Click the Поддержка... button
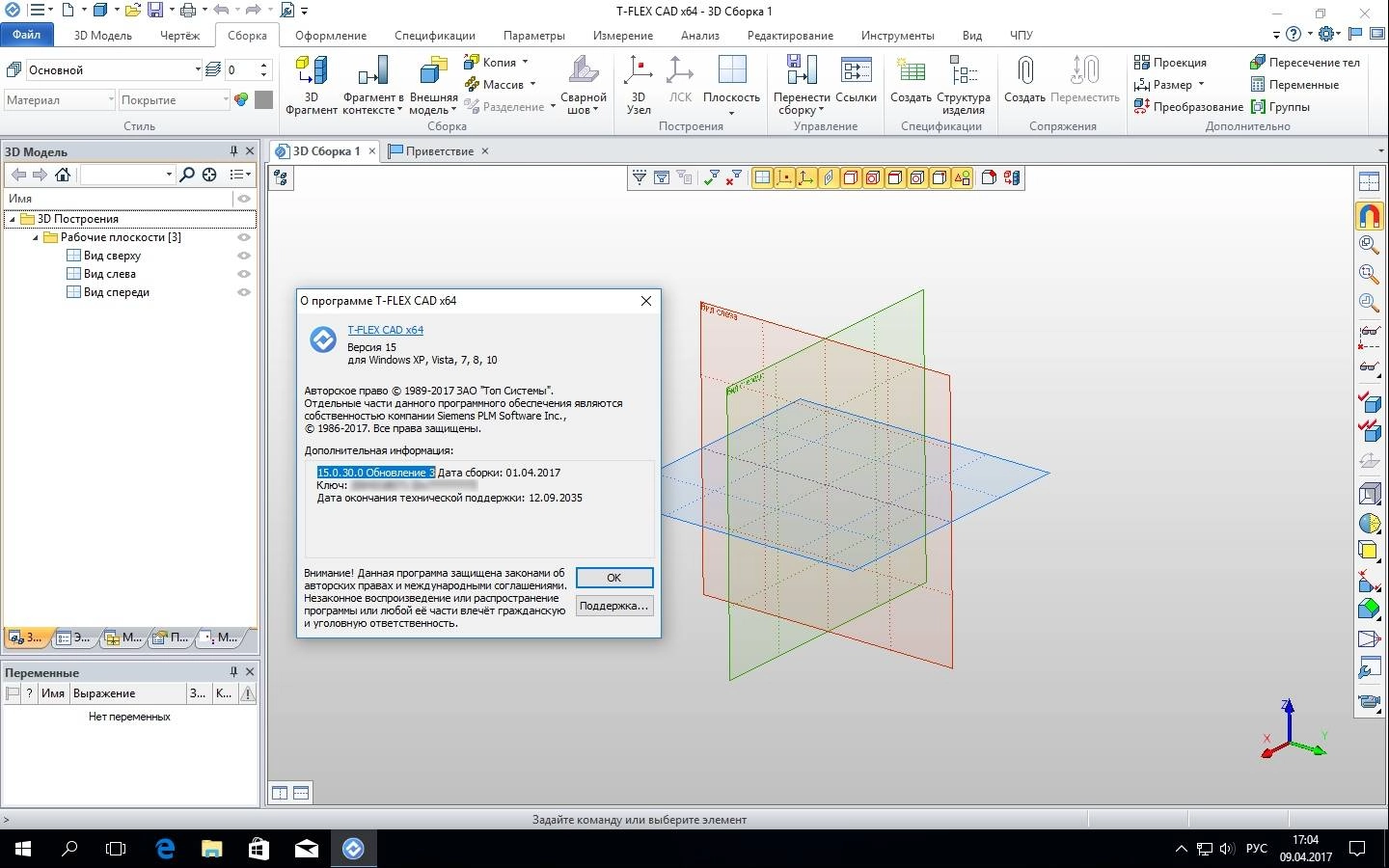This screenshot has height=868, width=1389. tap(614, 606)
